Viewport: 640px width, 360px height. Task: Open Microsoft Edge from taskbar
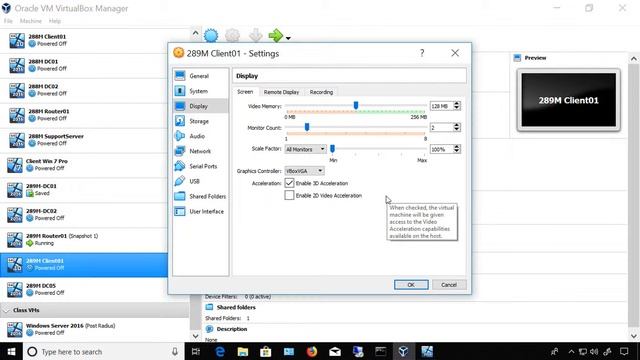click(x=220, y=351)
